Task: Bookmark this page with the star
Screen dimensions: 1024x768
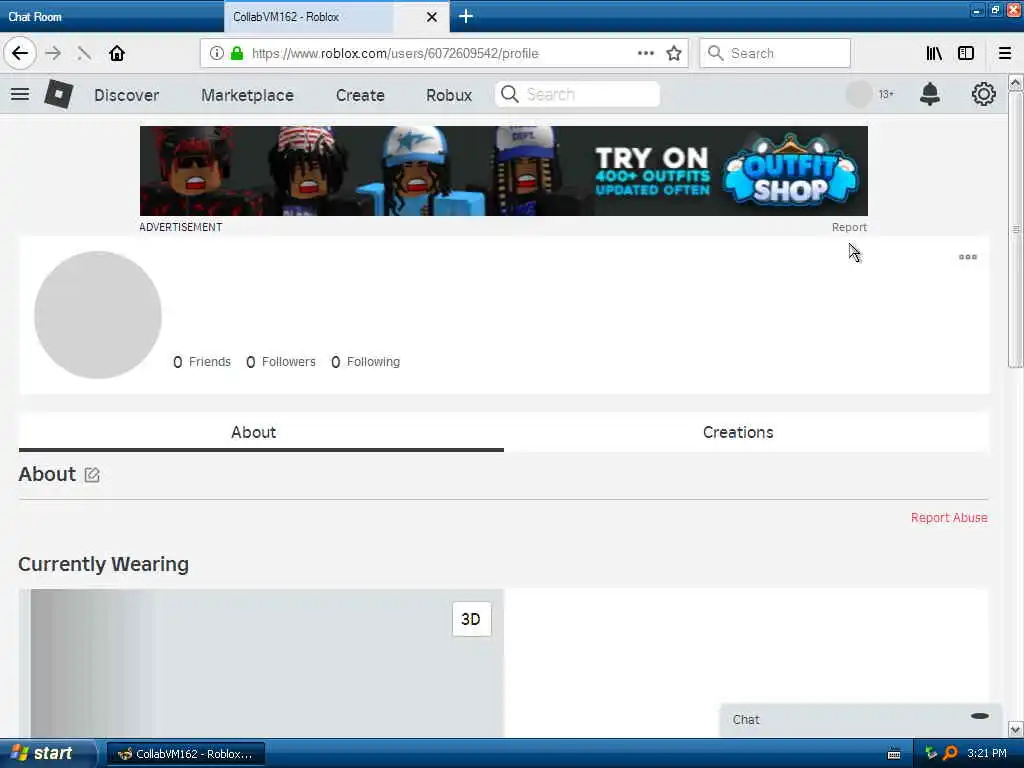Action: pyautogui.click(x=674, y=53)
